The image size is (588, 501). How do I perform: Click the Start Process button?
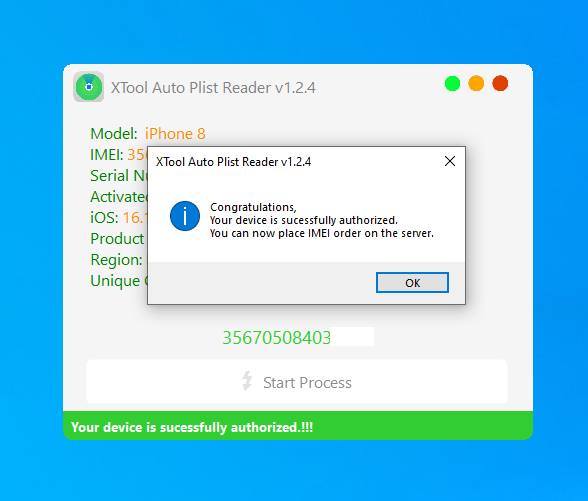tap(297, 382)
